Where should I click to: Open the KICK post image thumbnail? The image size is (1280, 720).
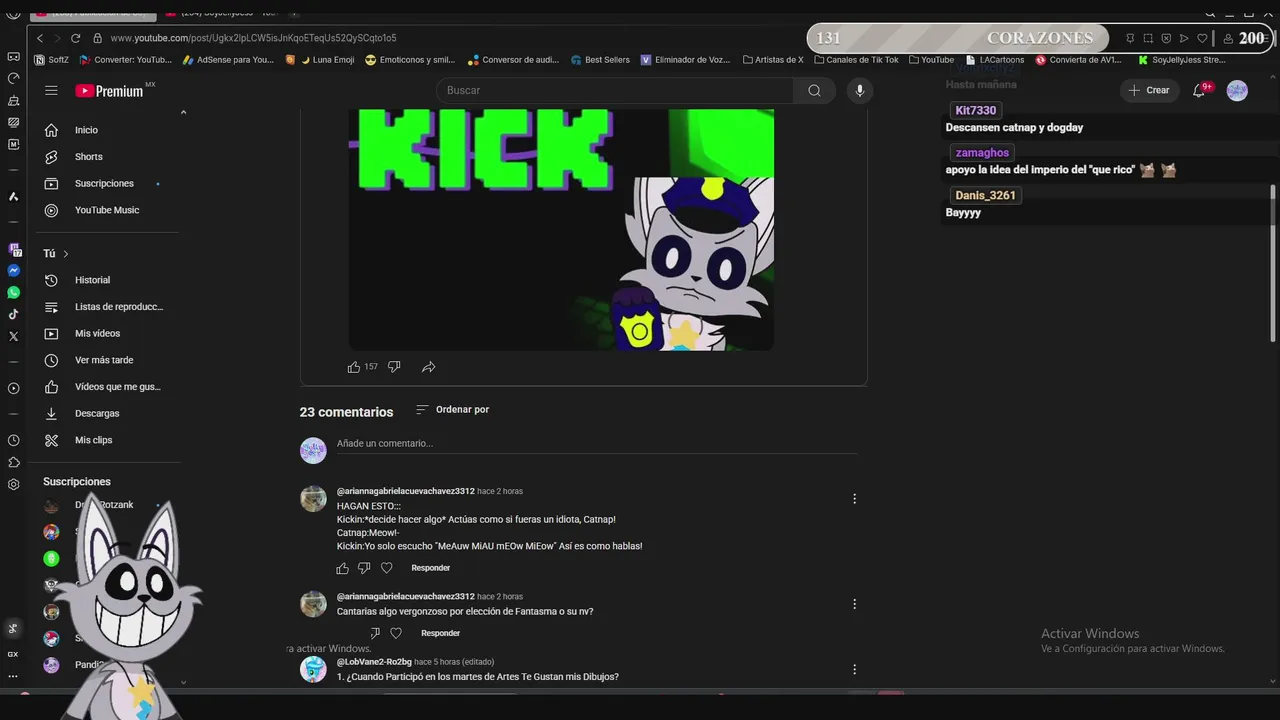(561, 230)
